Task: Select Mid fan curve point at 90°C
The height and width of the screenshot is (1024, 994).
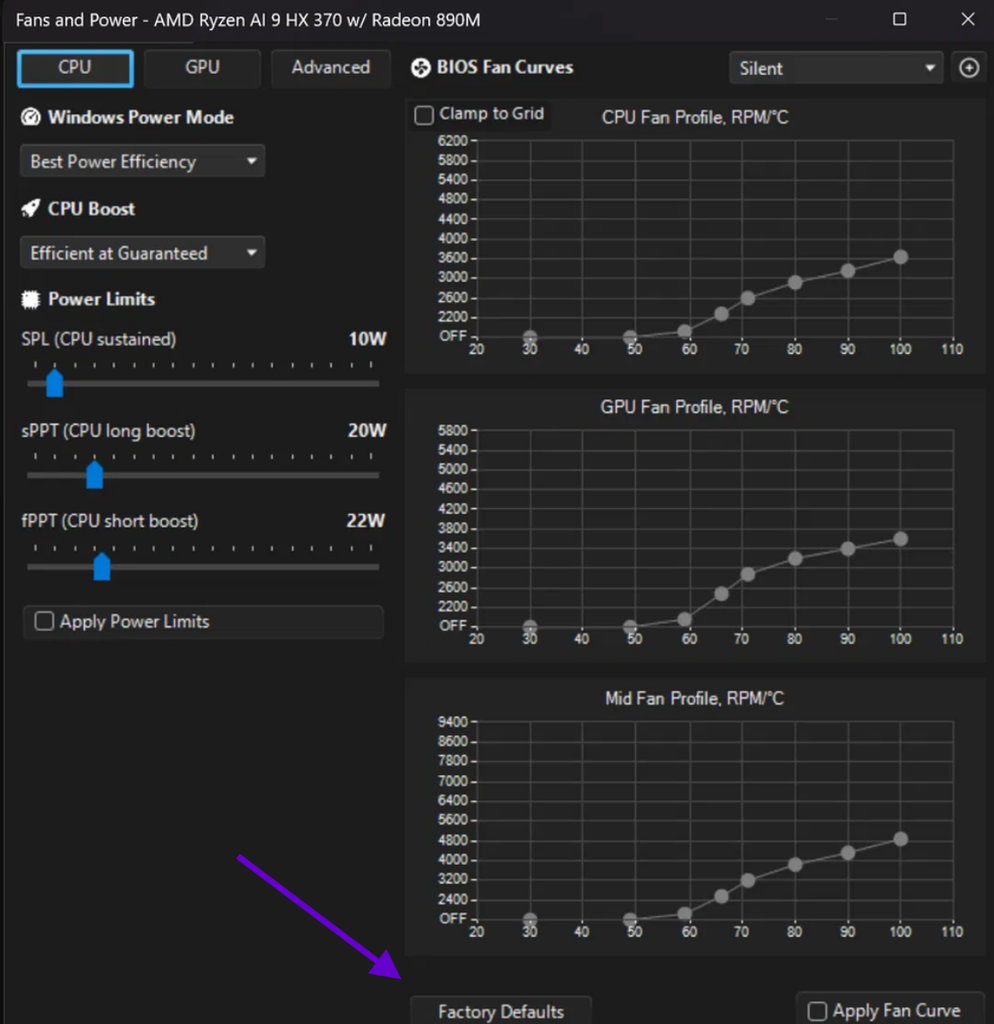Action: click(x=848, y=853)
